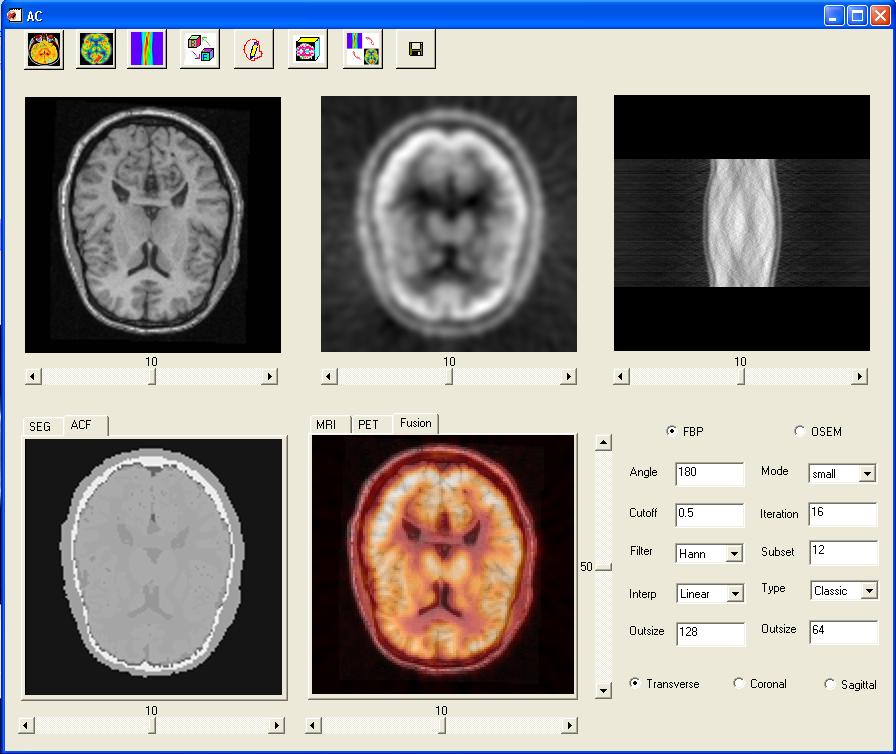Screen dimensions: 896x754
Task: Save results using the disk icon
Action: tap(414, 47)
